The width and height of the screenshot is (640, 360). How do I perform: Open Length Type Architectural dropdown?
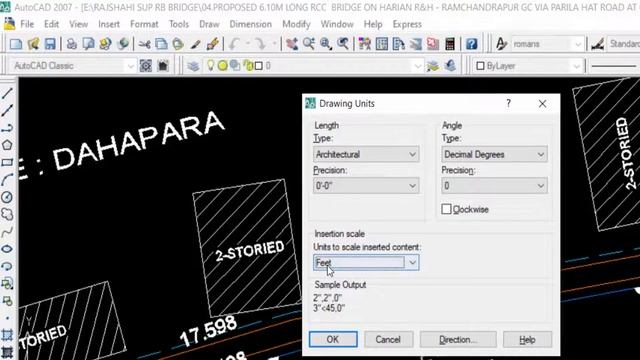[x=366, y=154]
